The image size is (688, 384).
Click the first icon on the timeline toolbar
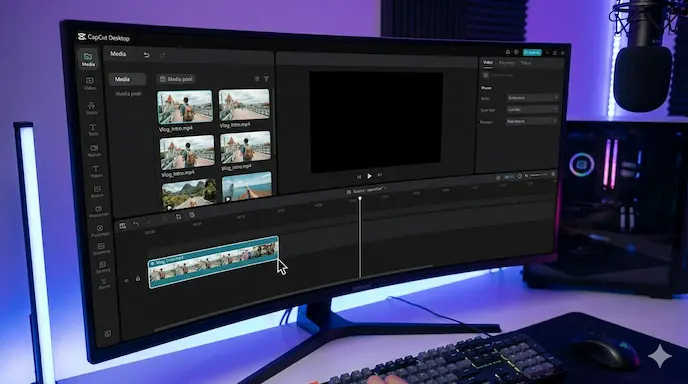[x=123, y=226]
